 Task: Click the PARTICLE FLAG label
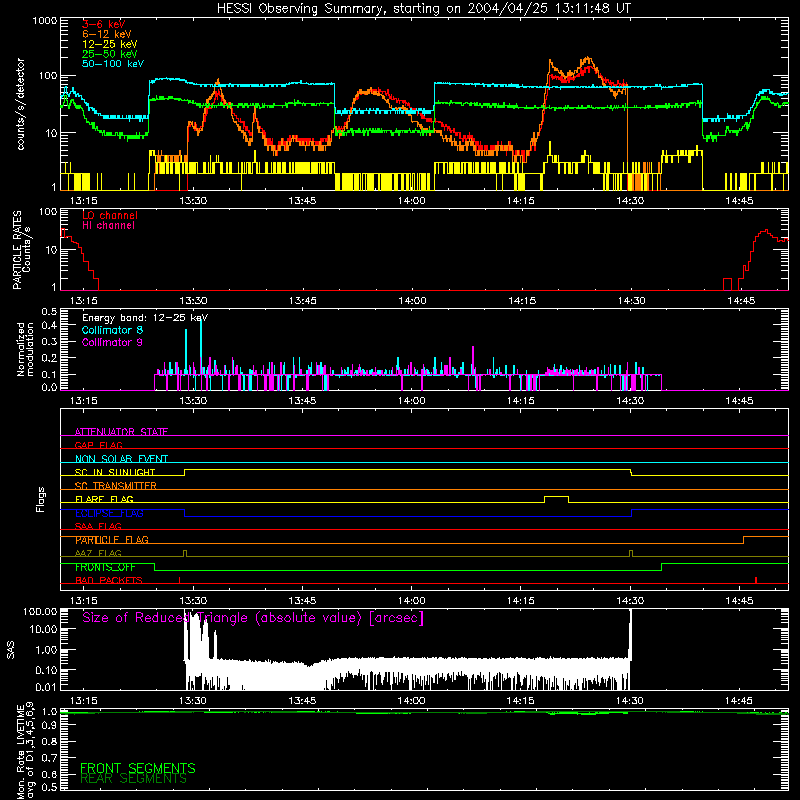click(112, 539)
